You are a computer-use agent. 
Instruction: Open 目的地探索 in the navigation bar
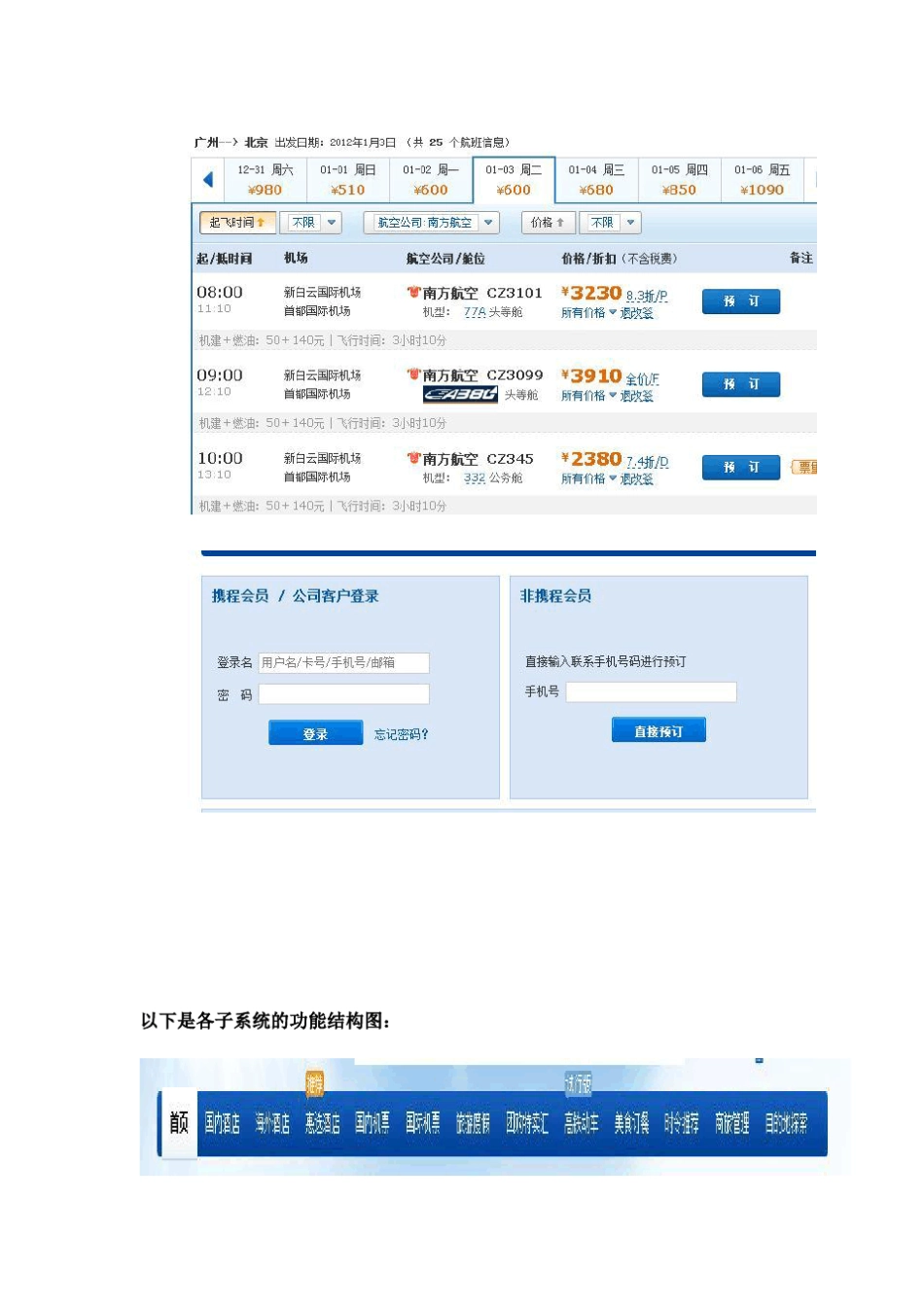(x=786, y=1124)
